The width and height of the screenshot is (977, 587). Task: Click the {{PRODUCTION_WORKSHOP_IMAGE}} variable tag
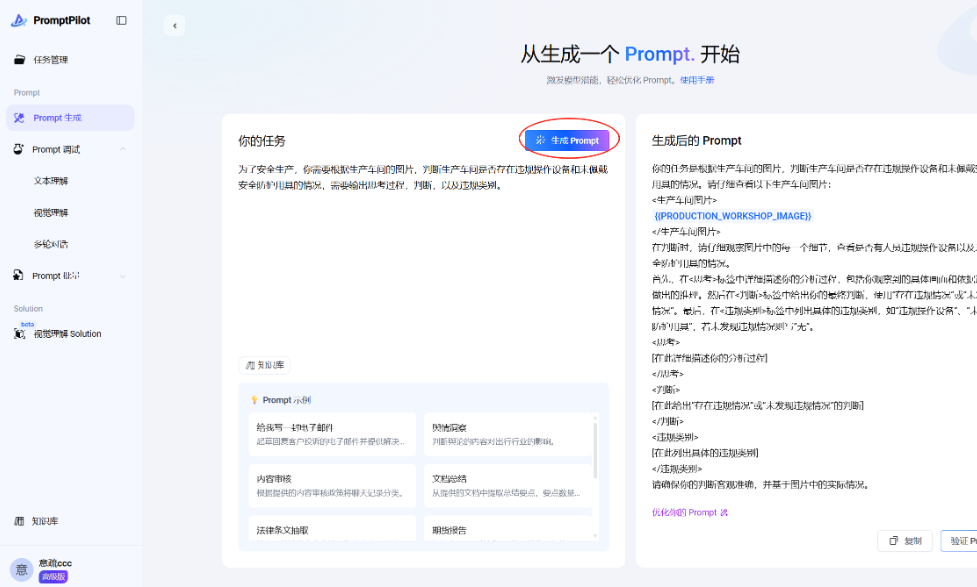click(732, 216)
